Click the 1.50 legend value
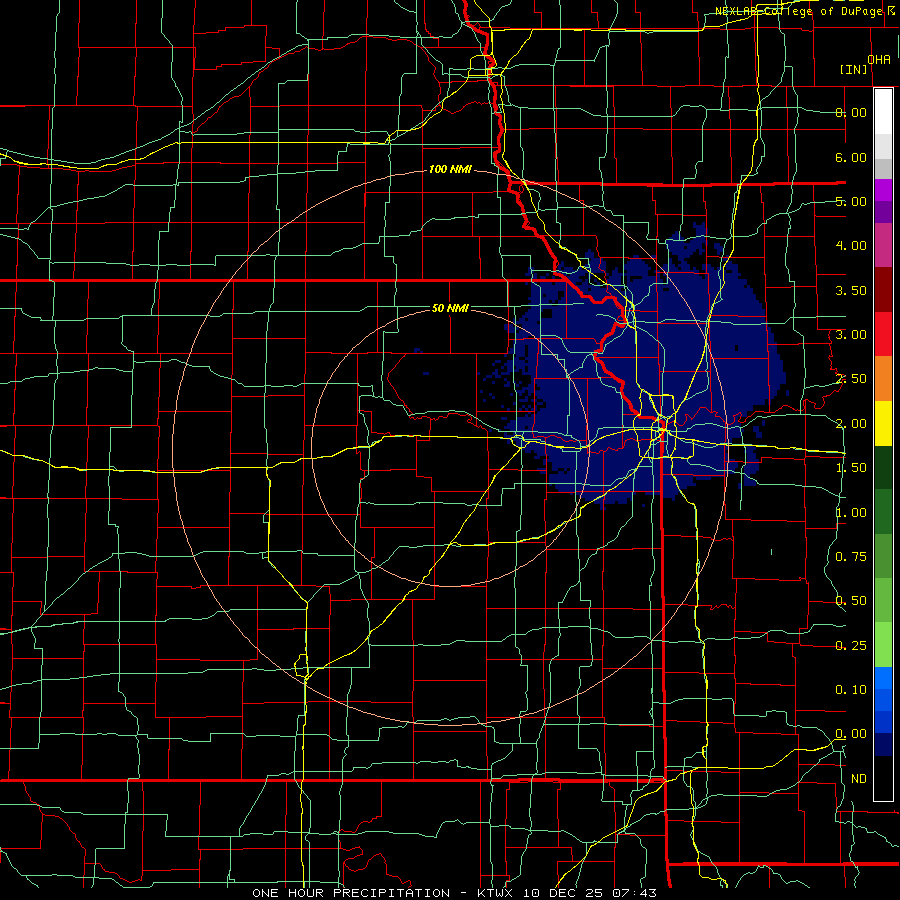This screenshot has height=900, width=900. [851, 468]
